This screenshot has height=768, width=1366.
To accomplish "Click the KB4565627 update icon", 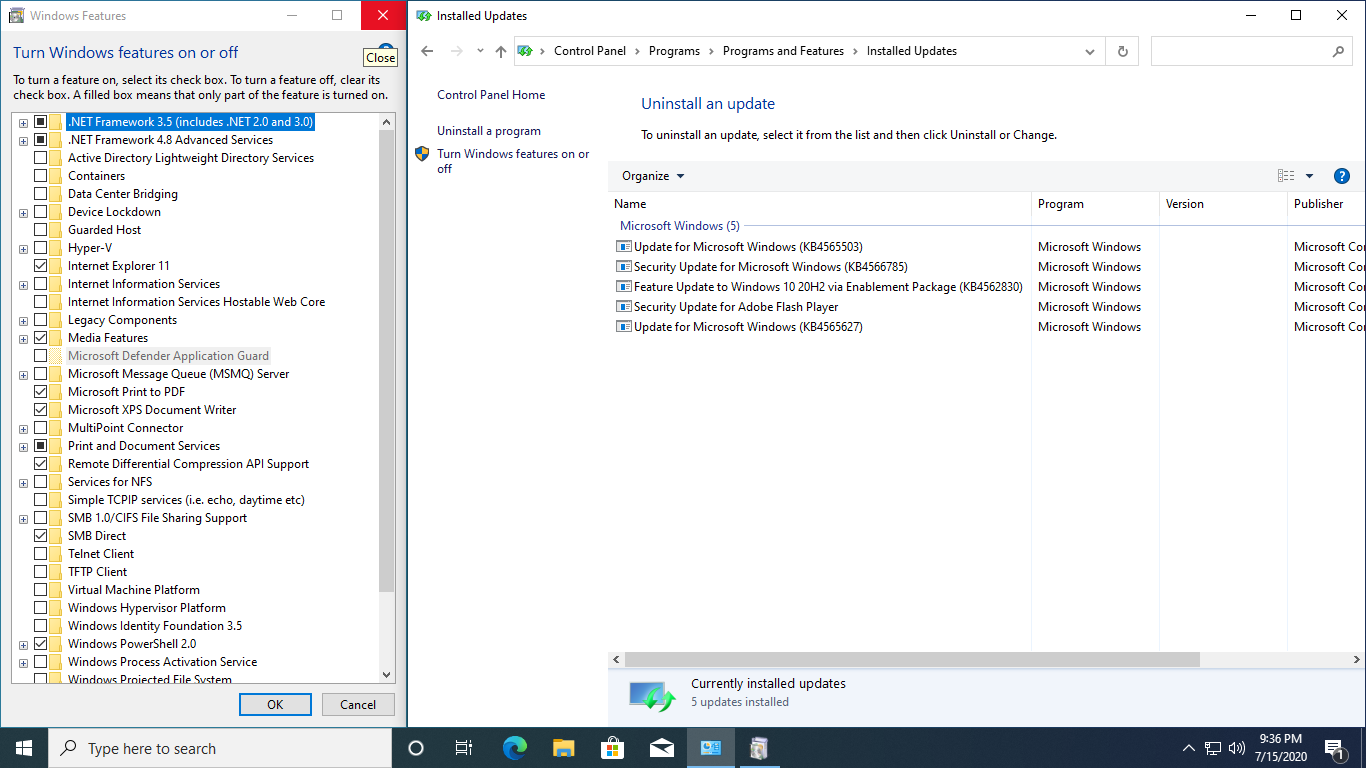I will 624,327.
